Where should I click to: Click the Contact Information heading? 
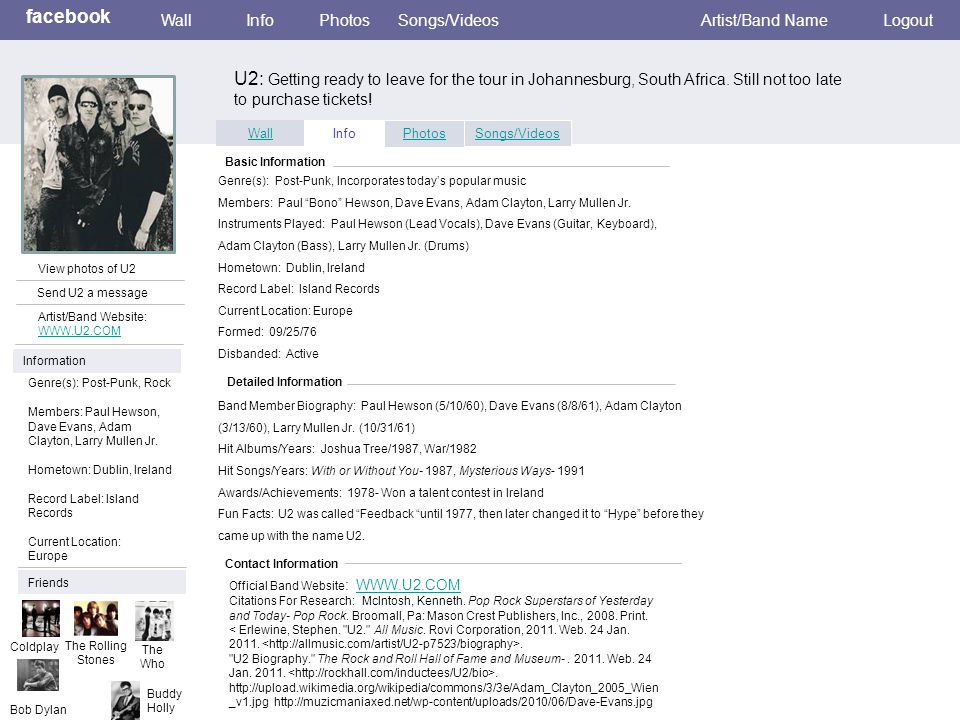point(281,563)
